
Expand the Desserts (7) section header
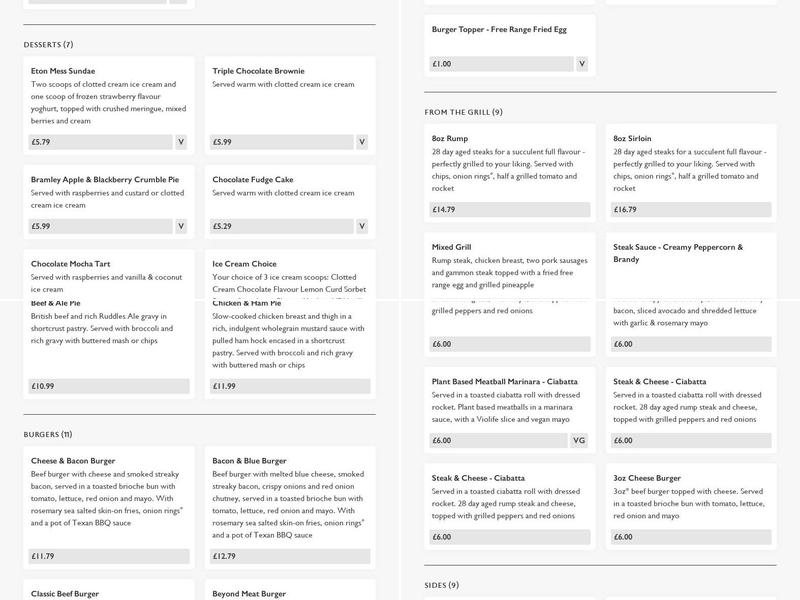click(x=48, y=45)
